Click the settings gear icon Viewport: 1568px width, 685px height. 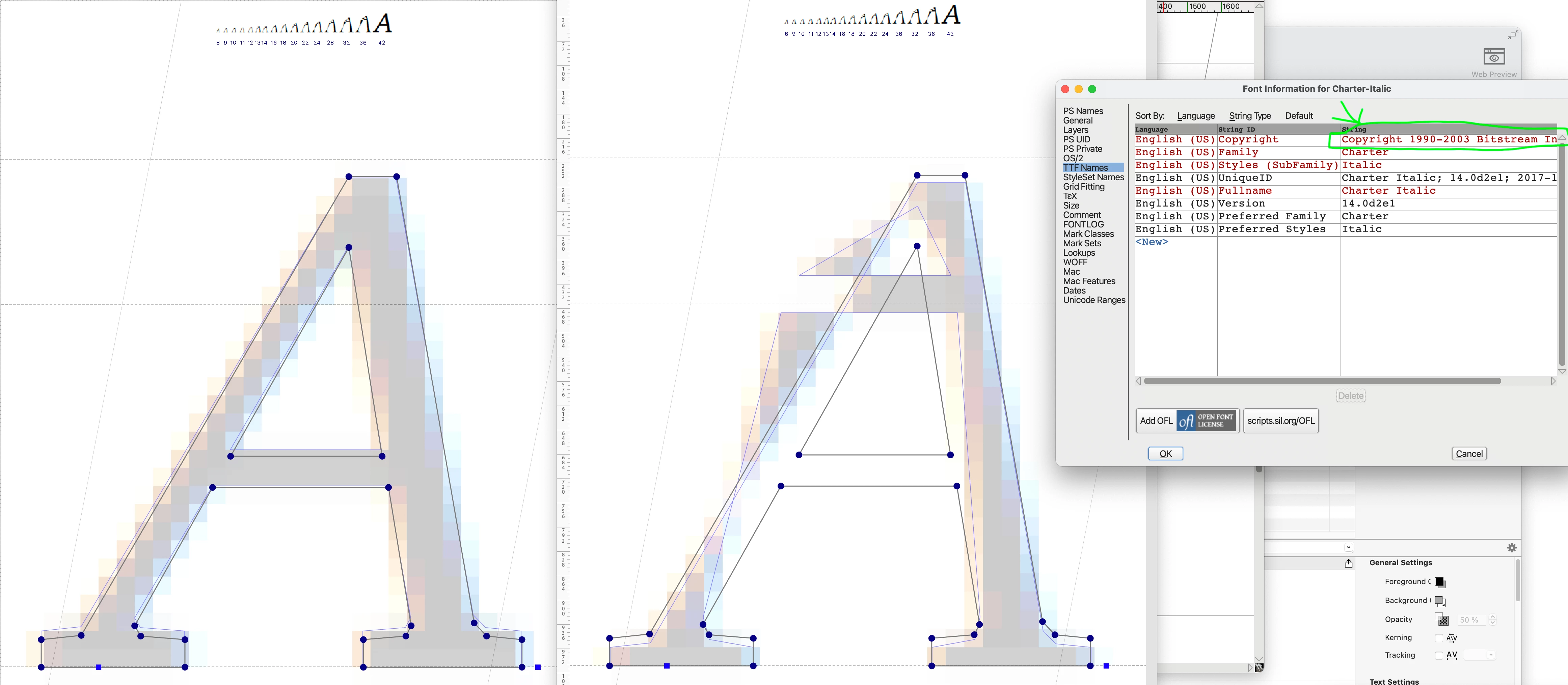pos(1511,548)
